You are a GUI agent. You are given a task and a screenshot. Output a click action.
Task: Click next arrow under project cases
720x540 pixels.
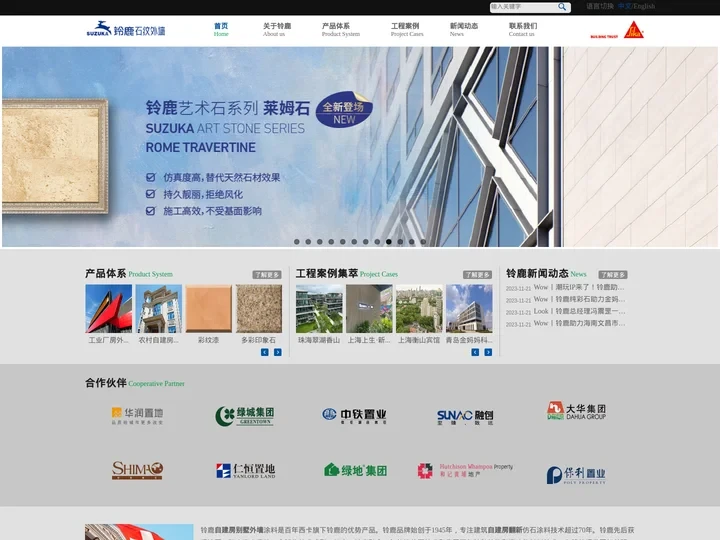(x=488, y=352)
